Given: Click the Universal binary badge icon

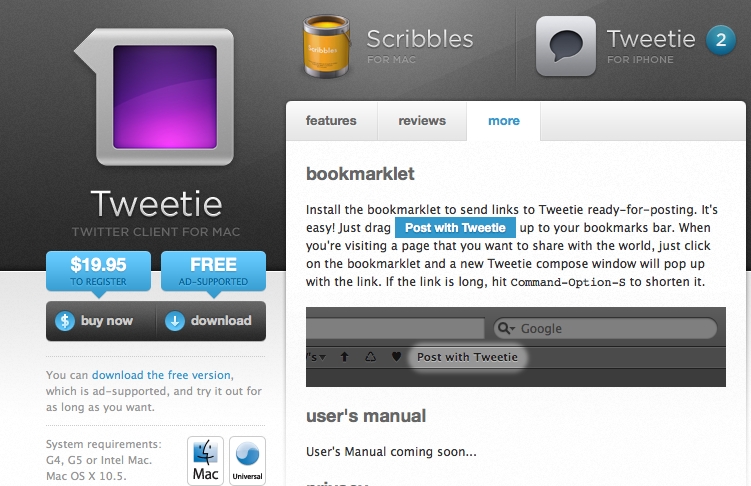Looking at the screenshot, I should click(x=247, y=460).
